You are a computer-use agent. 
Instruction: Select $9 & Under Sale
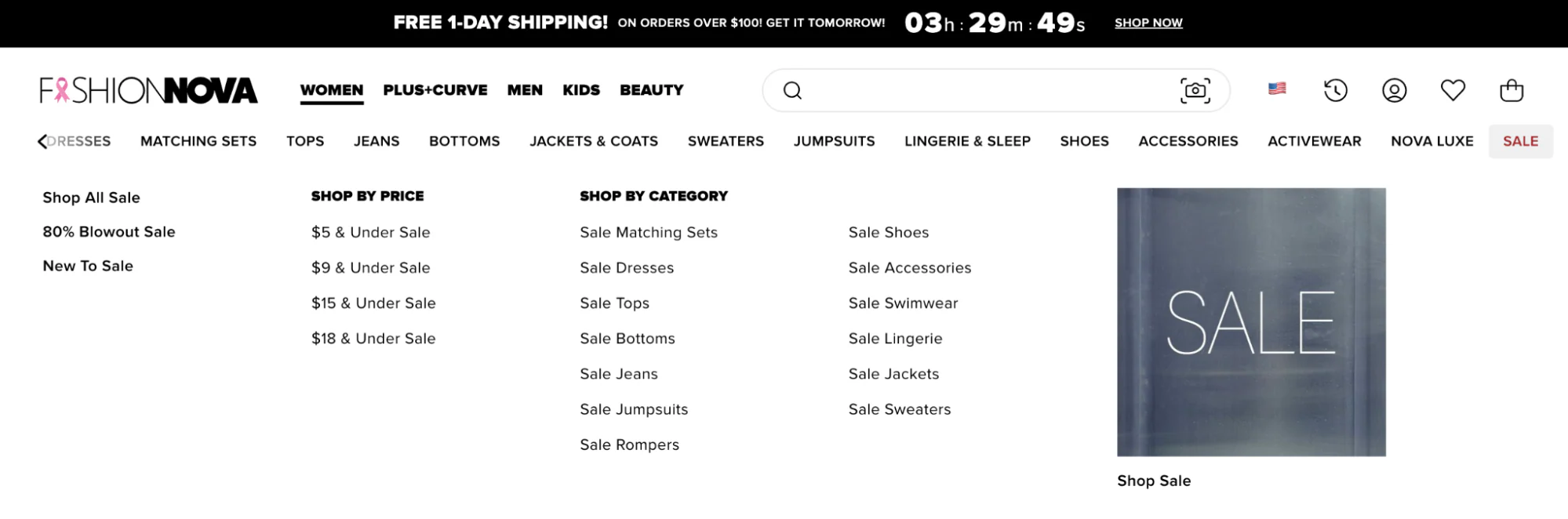pyautogui.click(x=370, y=267)
